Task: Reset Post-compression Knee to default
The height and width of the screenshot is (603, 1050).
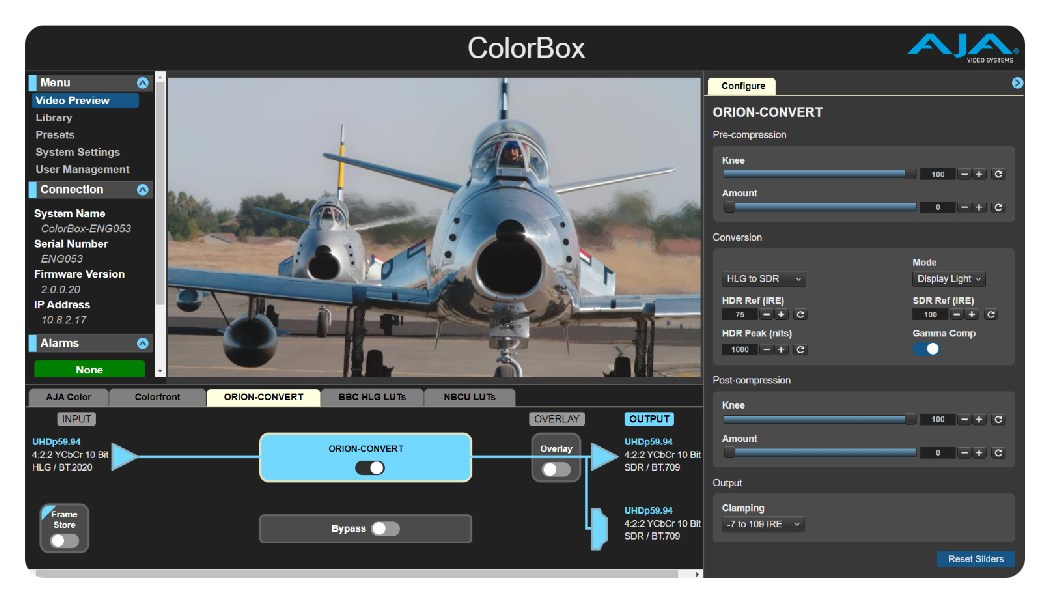Action: tap(998, 419)
